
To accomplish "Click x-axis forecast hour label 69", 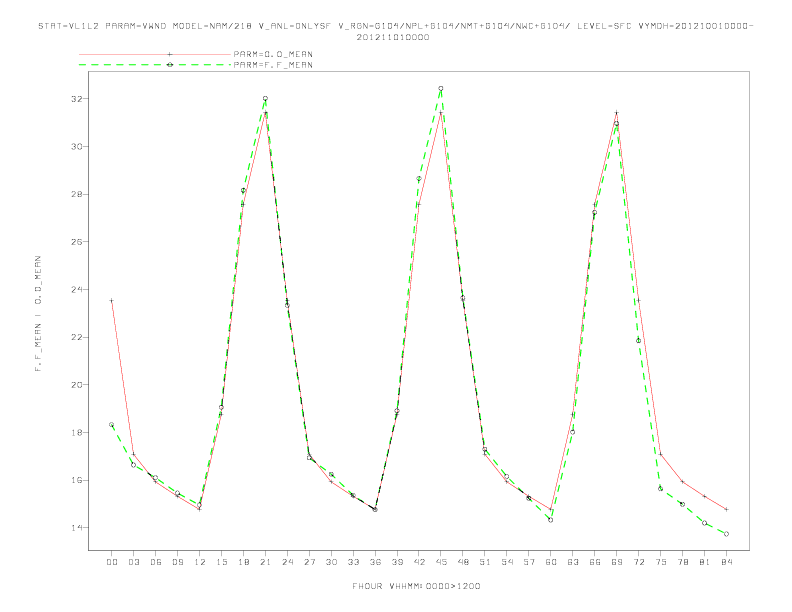I will 616,562.
